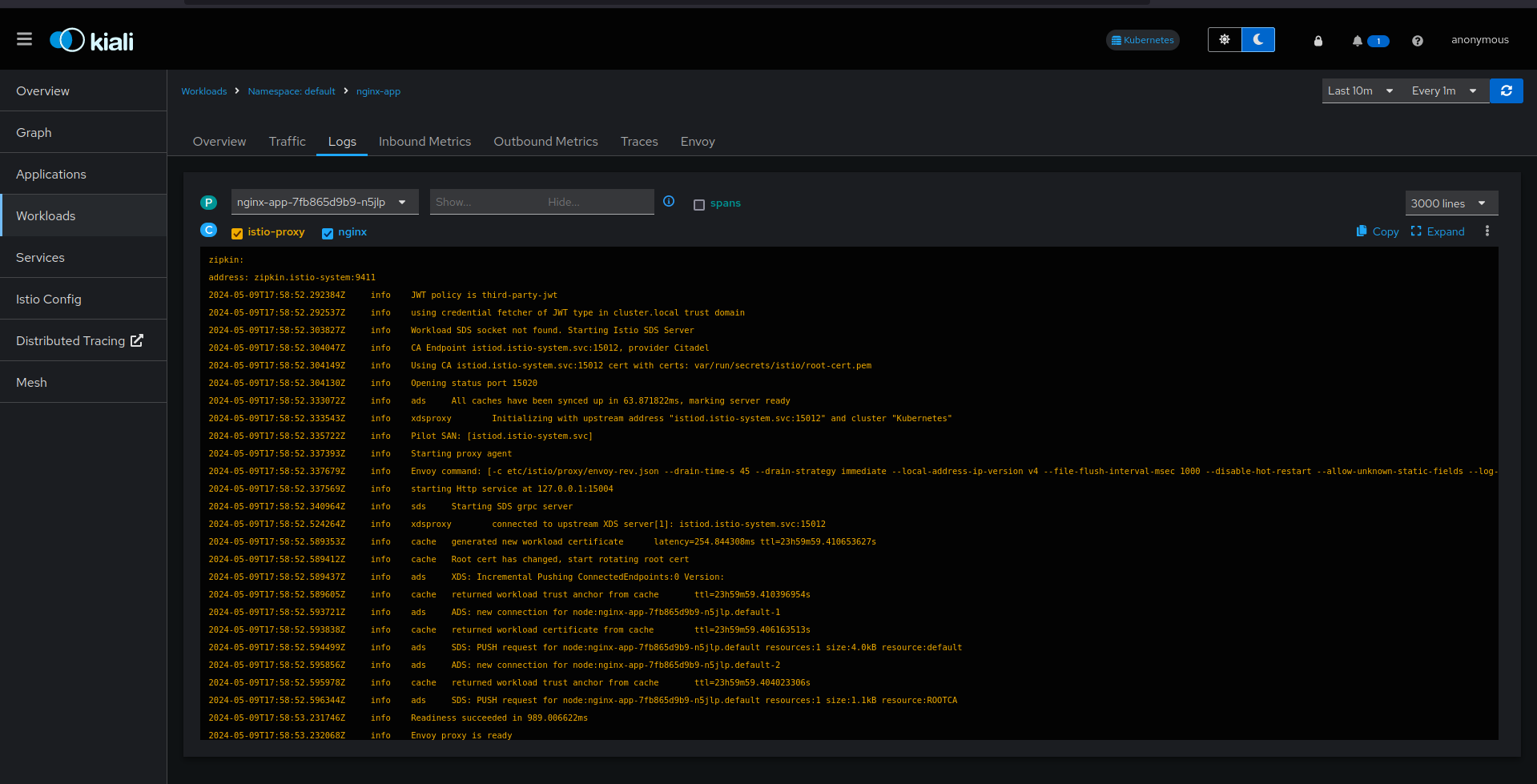The height and width of the screenshot is (784, 1537).
Task: Click the Namespace: default breadcrumb link
Action: tap(292, 91)
